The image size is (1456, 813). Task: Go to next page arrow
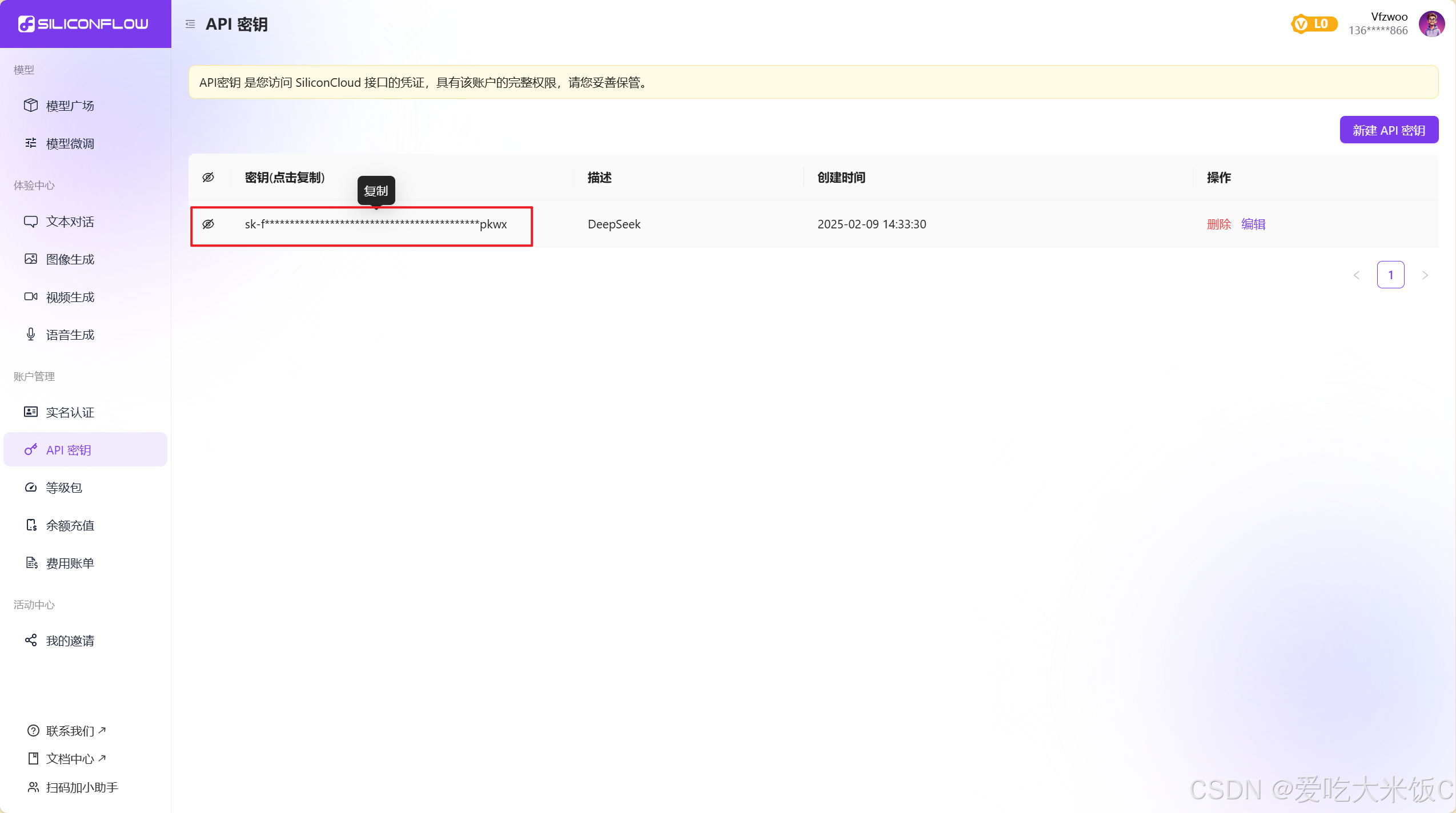point(1425,275)
